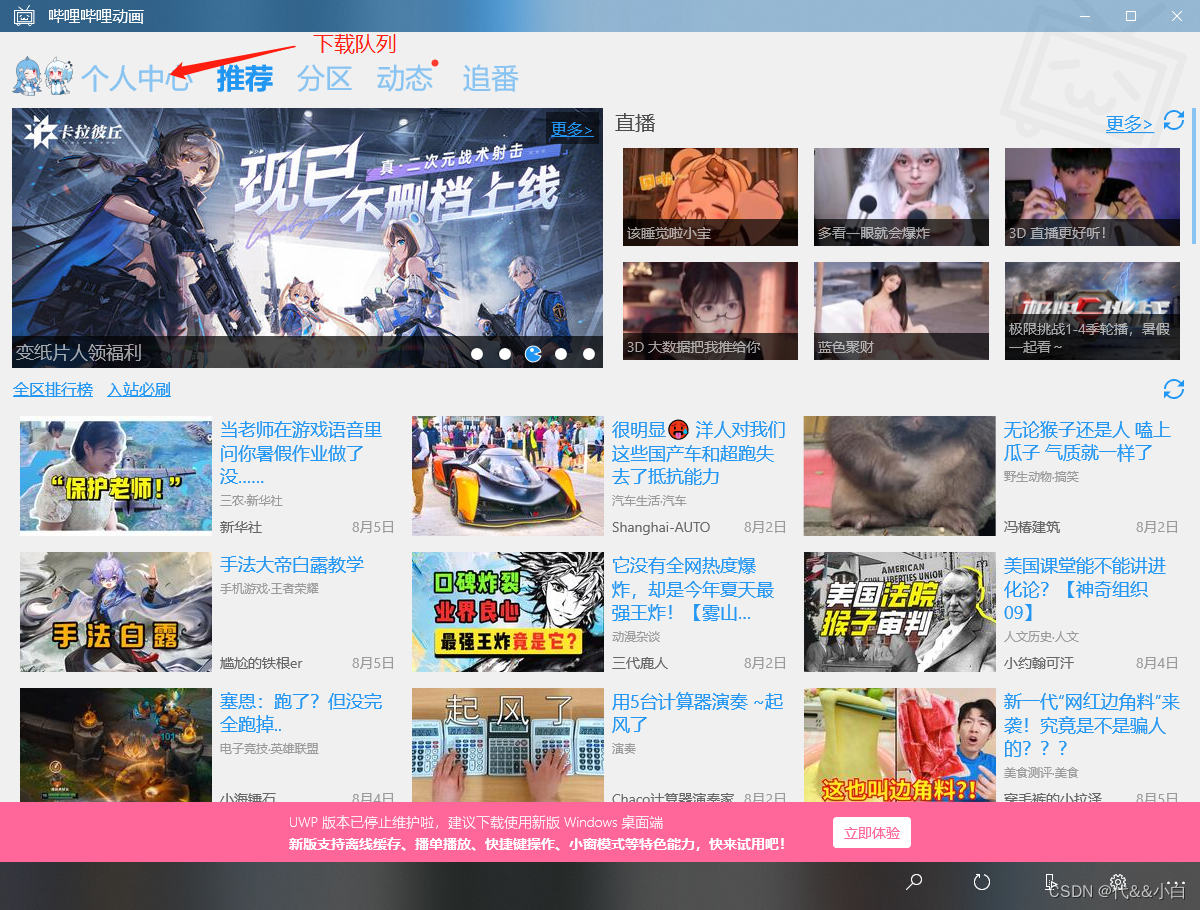The width and height of the screenshot is (1200, 910).
Task: Open video title 手法大帝白露教学
Action: pos(292,565)
